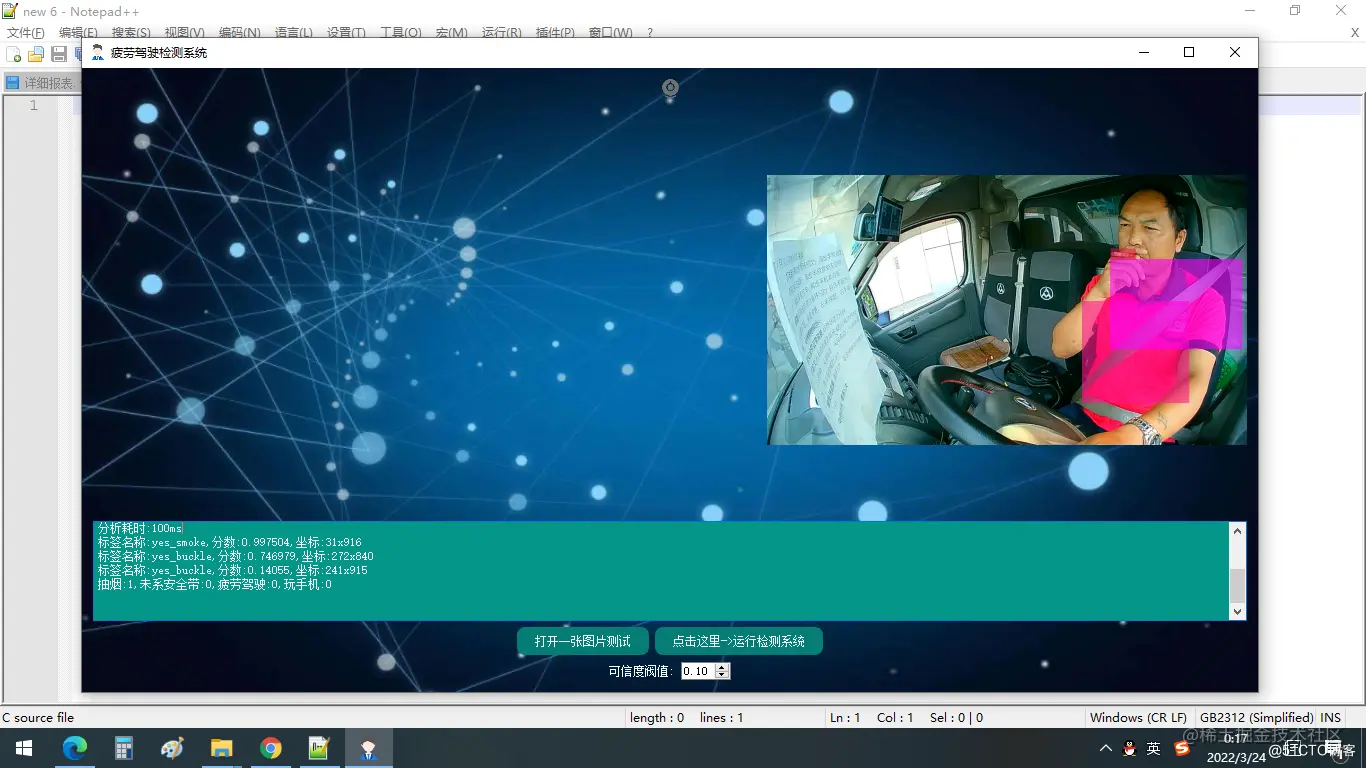Toggle the 英 input language indicator
Screen dimensions: 1366x768
point(1154,748)
